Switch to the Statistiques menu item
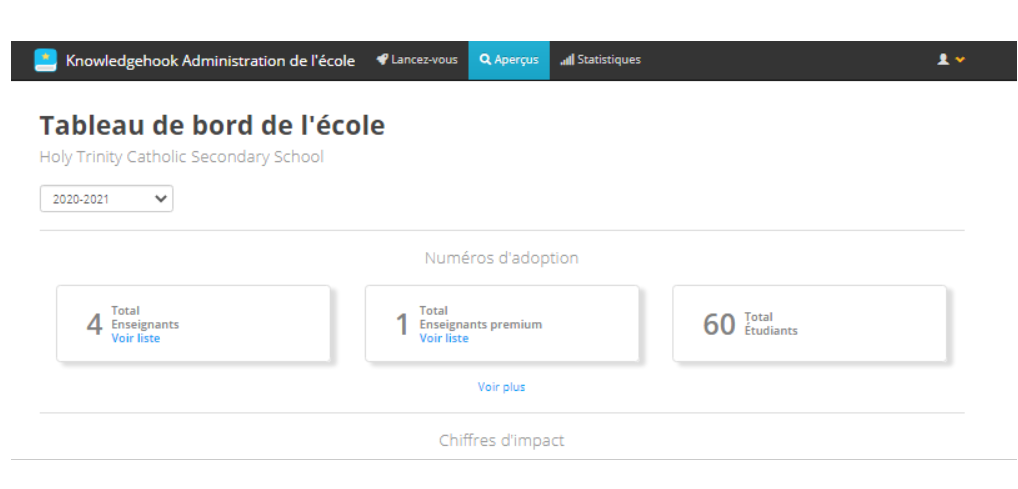The image size is (1018, 489). (x=601, y=60)
